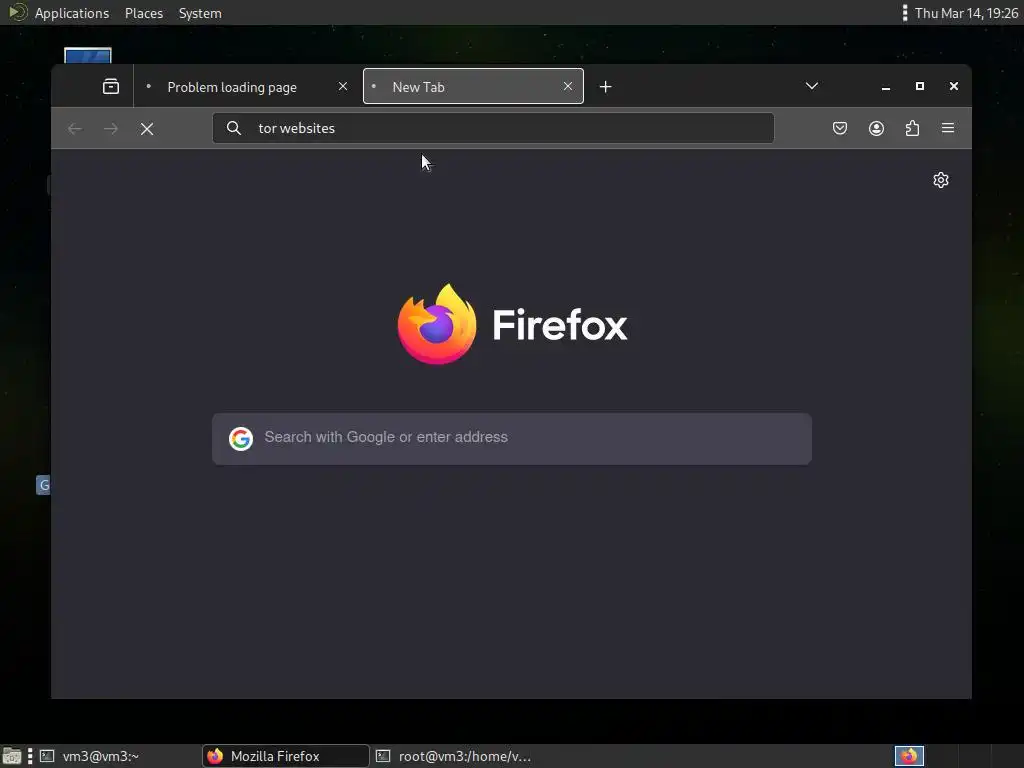
Task: Click the Search with Google field
Action: [x=512, y=438]
